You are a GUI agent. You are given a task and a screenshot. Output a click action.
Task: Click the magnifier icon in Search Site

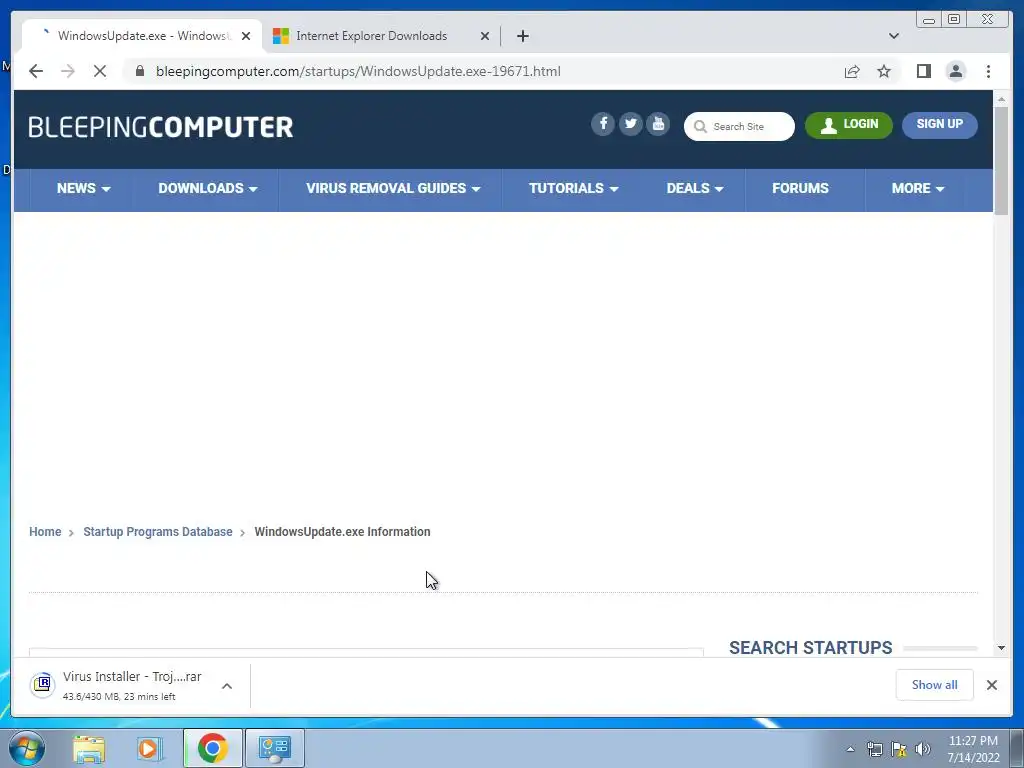pyautogui.click(x=700, y=127)
